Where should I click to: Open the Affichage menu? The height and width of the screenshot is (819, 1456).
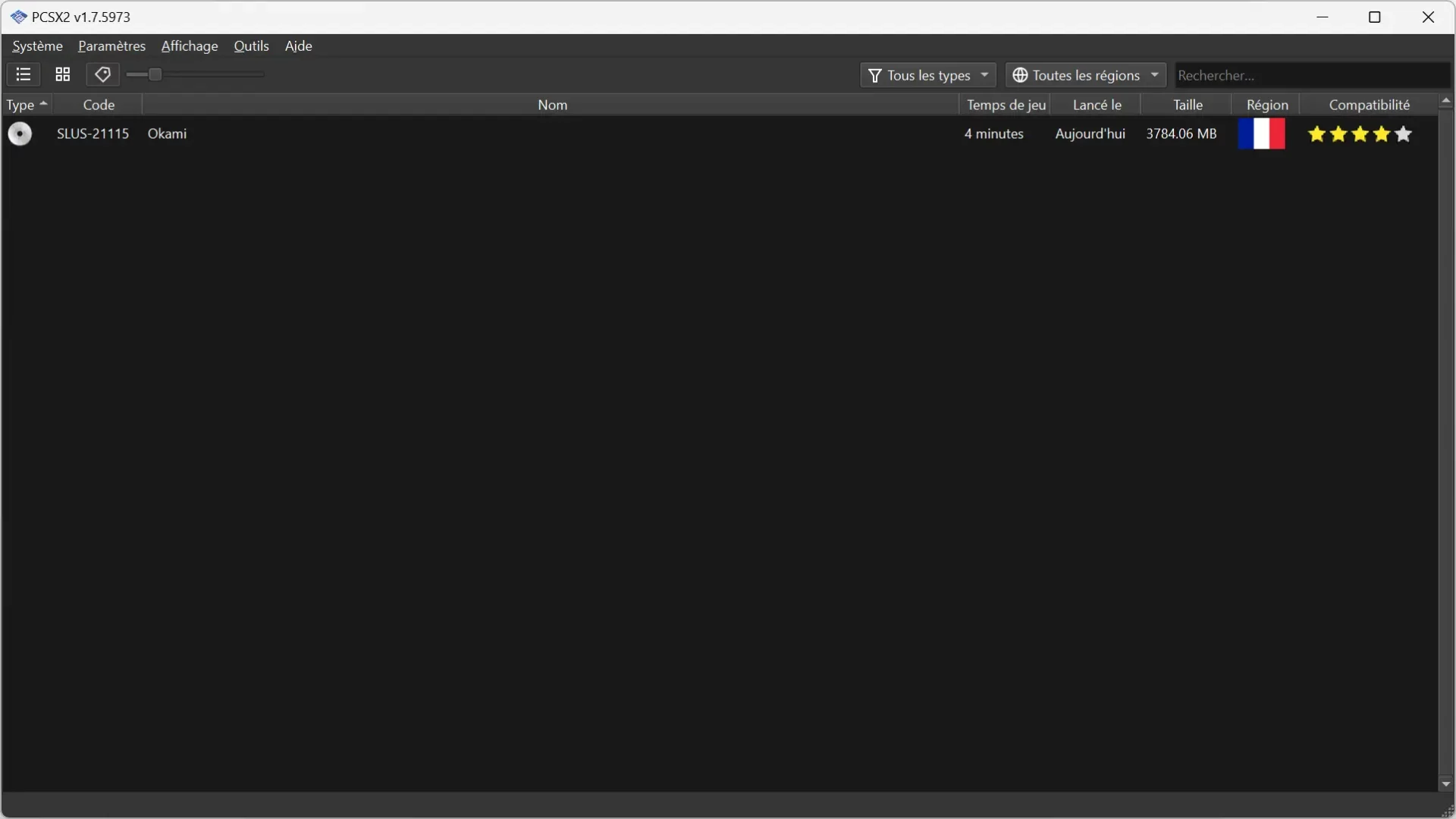pos(190,46)
